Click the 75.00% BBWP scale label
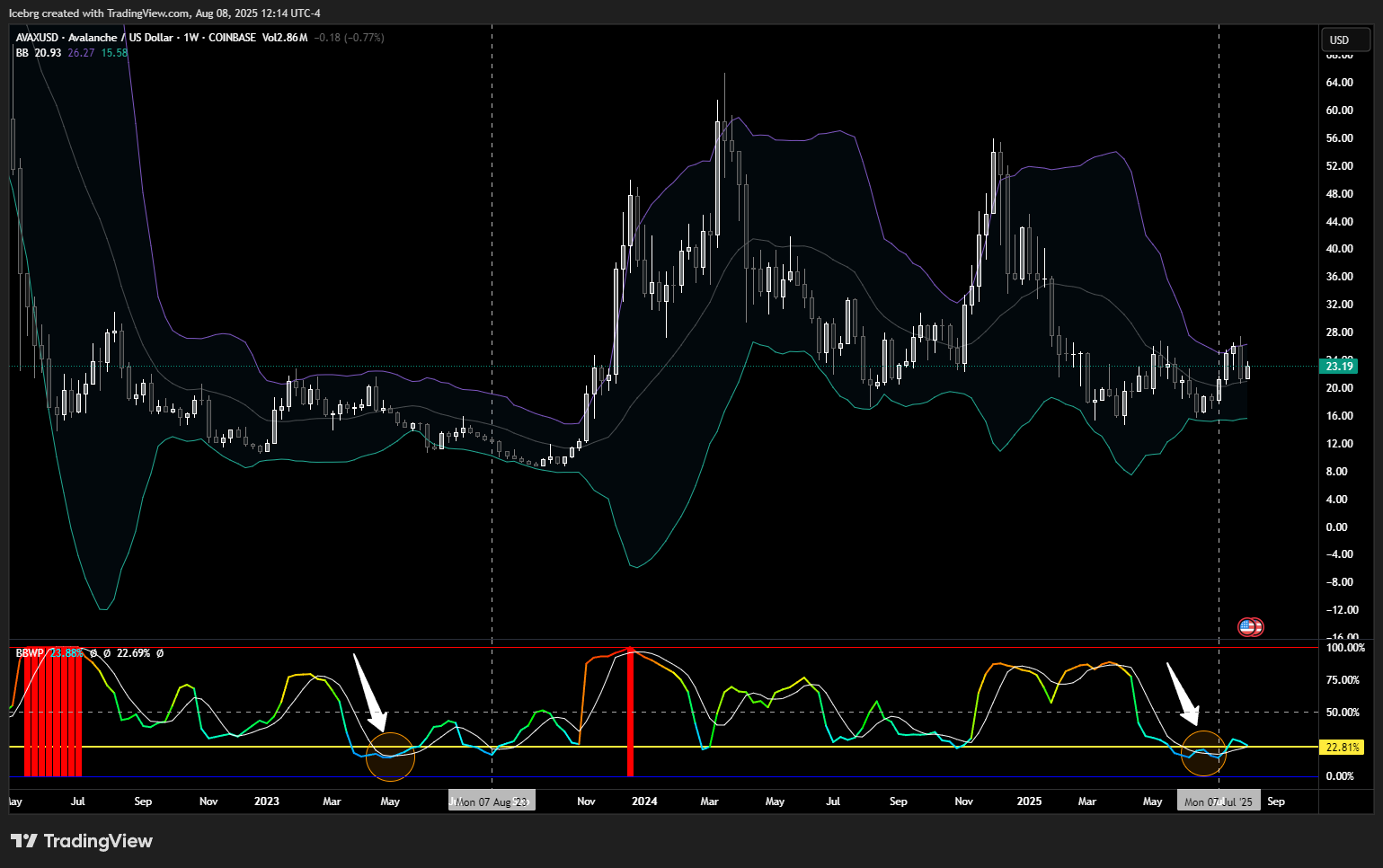The width and height of the screenshot is (1383, 868). click(x=1343, y=680)
